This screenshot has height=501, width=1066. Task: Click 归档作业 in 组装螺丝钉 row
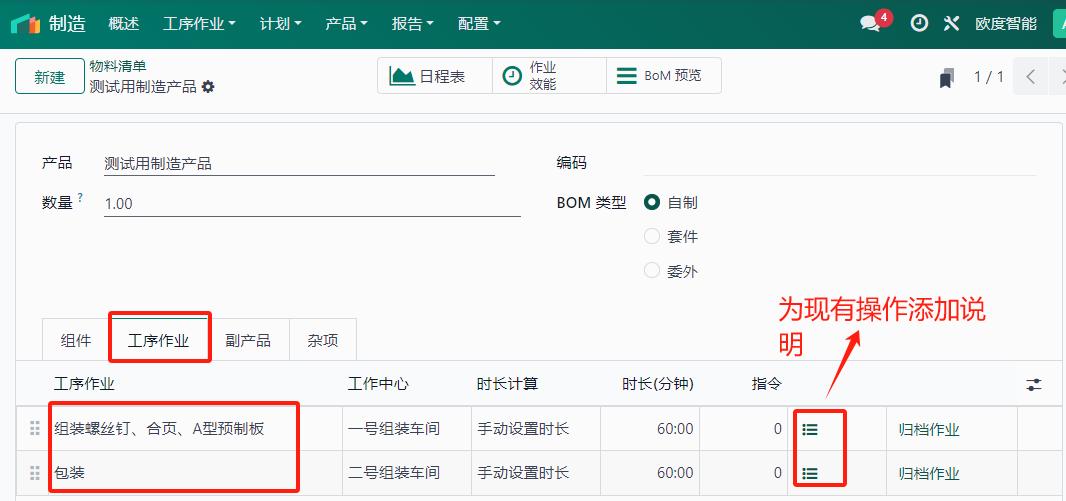coord(929,430)
